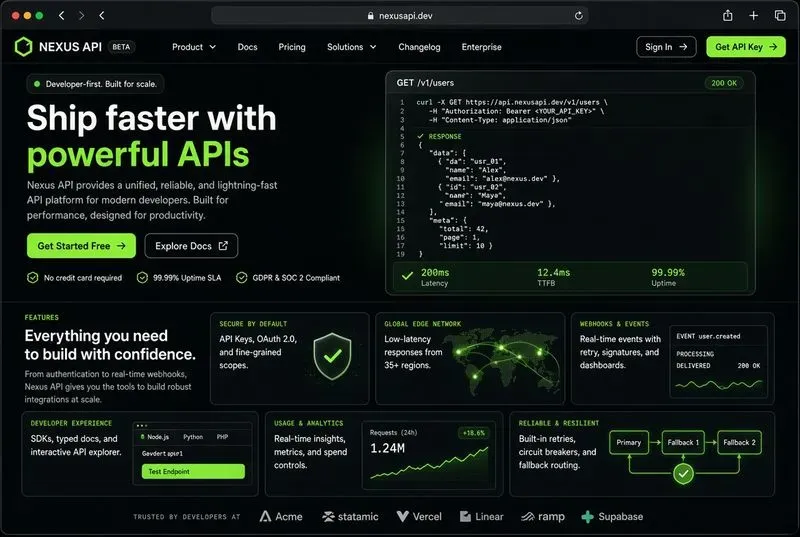
Task: Open the Pricing page
Action: click(292, 47)
